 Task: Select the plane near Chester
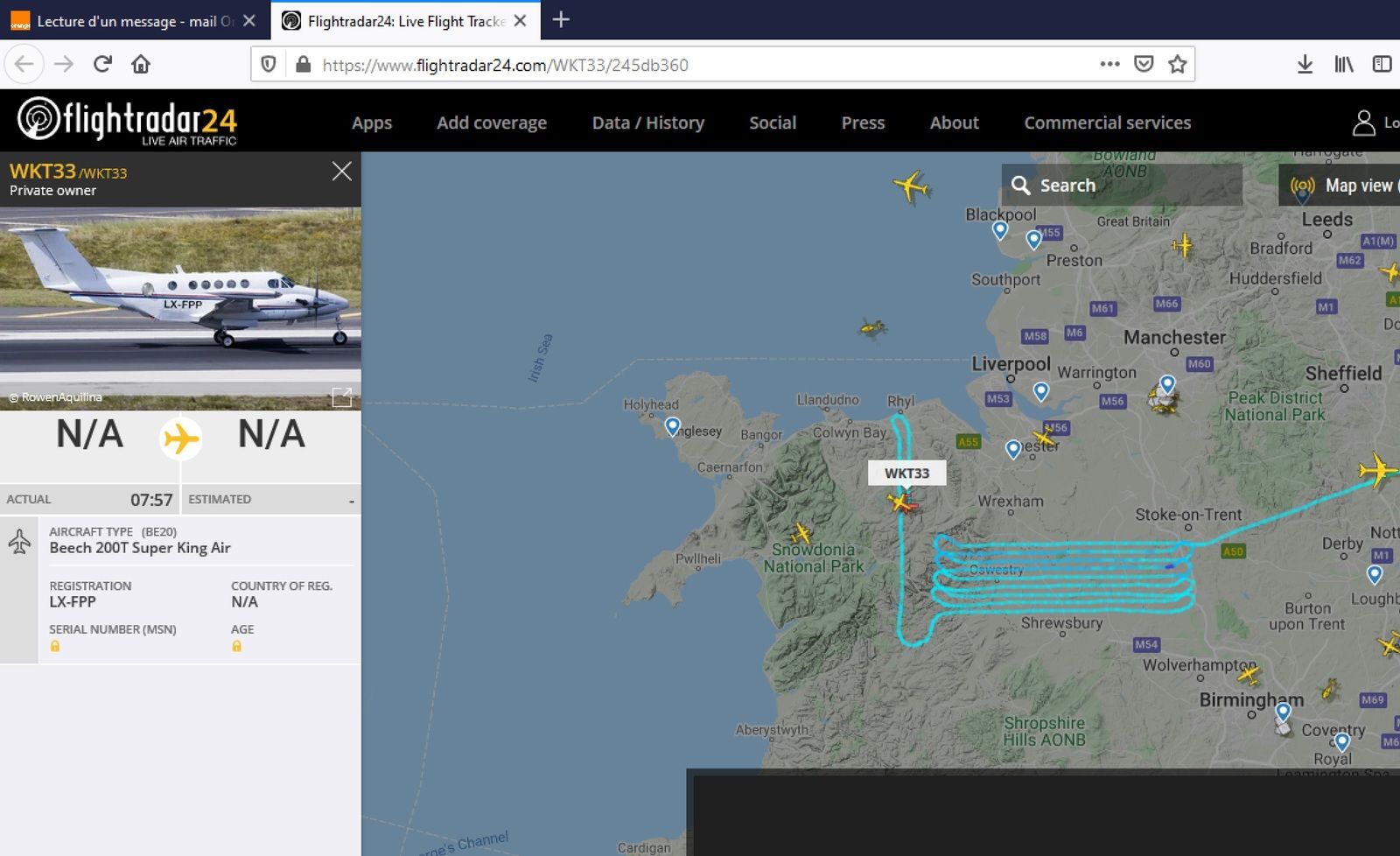point(1044,435)
